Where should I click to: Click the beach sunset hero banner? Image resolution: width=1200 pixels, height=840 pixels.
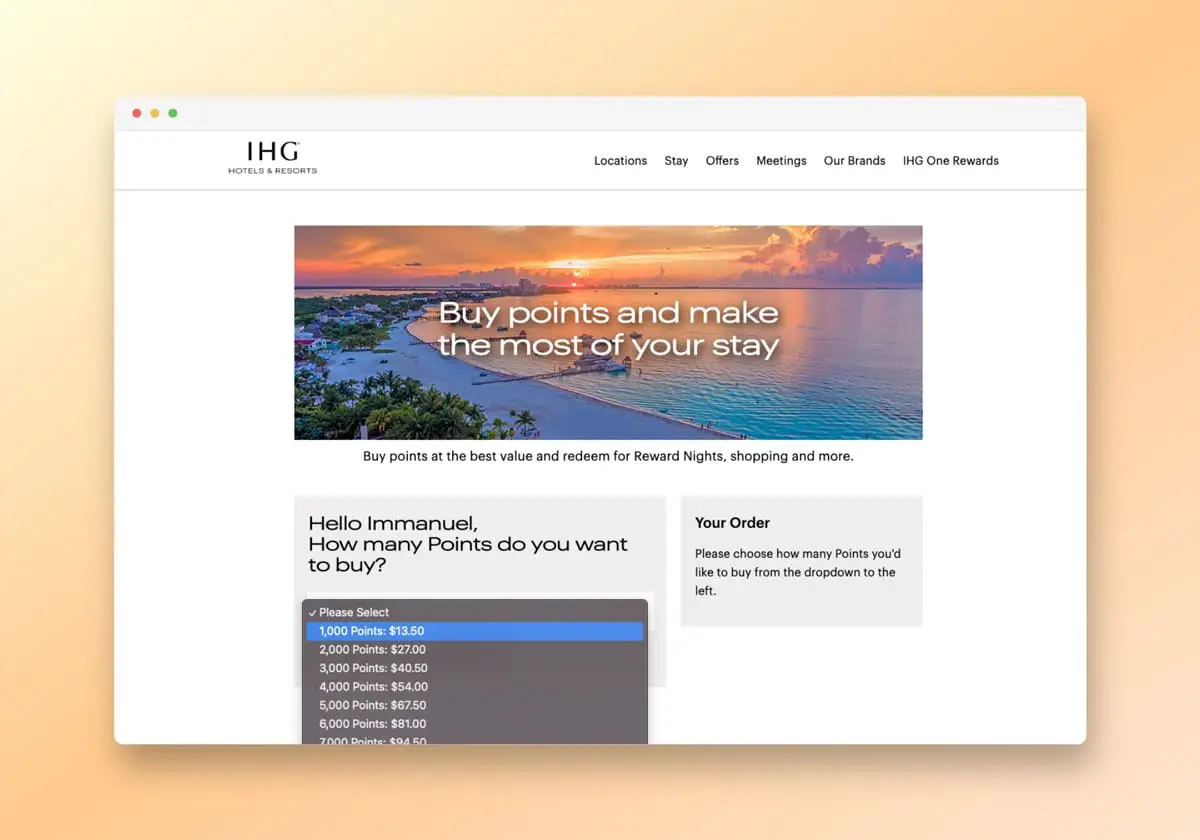608,332
